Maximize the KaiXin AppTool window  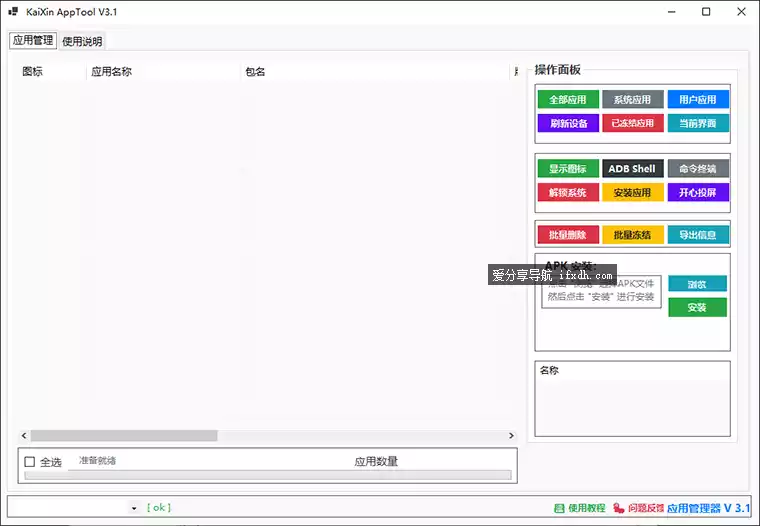point(706,12)
